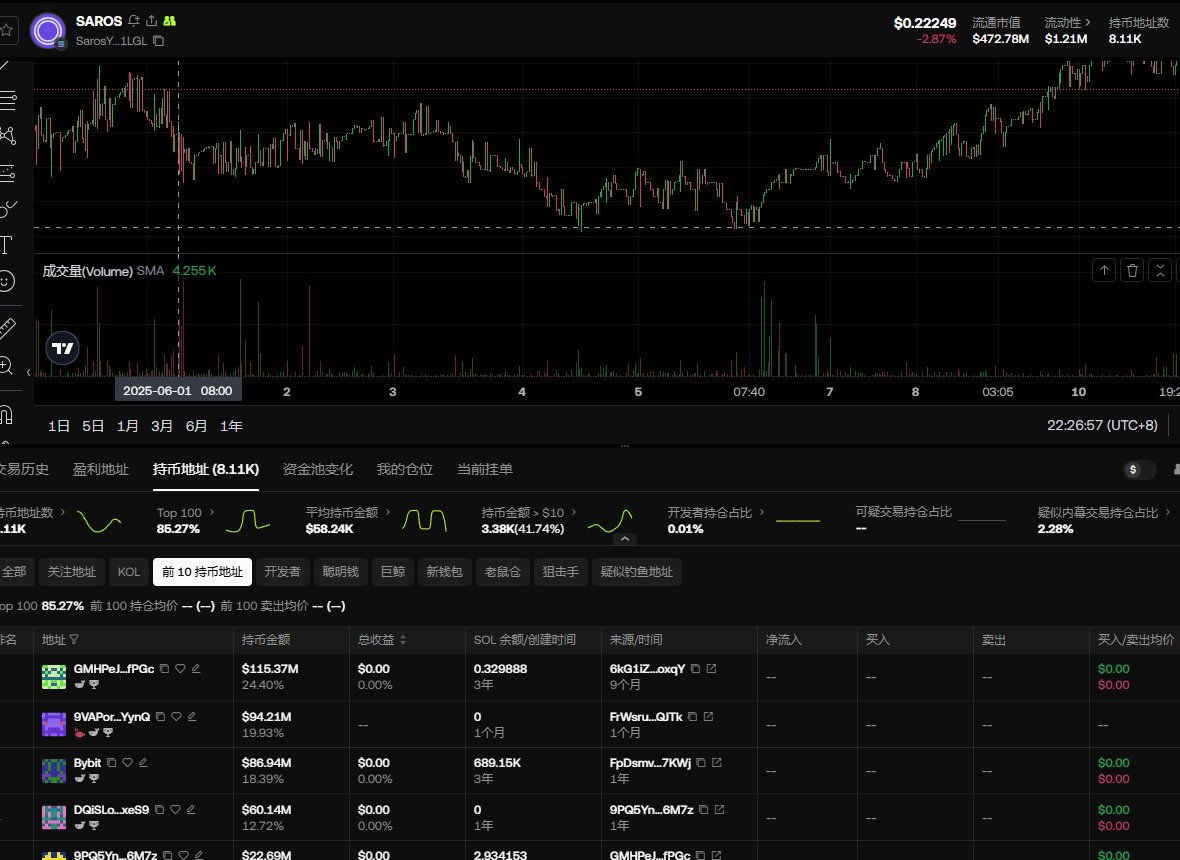Switch to the 资金池变化 tab
This screenshot has width=1180, height=860.
(318, 470)
